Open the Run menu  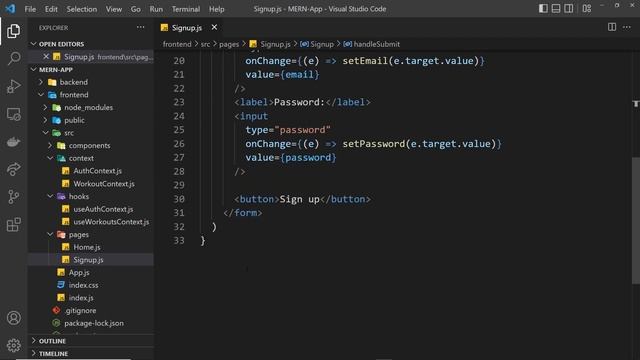[x=156, y=9]
